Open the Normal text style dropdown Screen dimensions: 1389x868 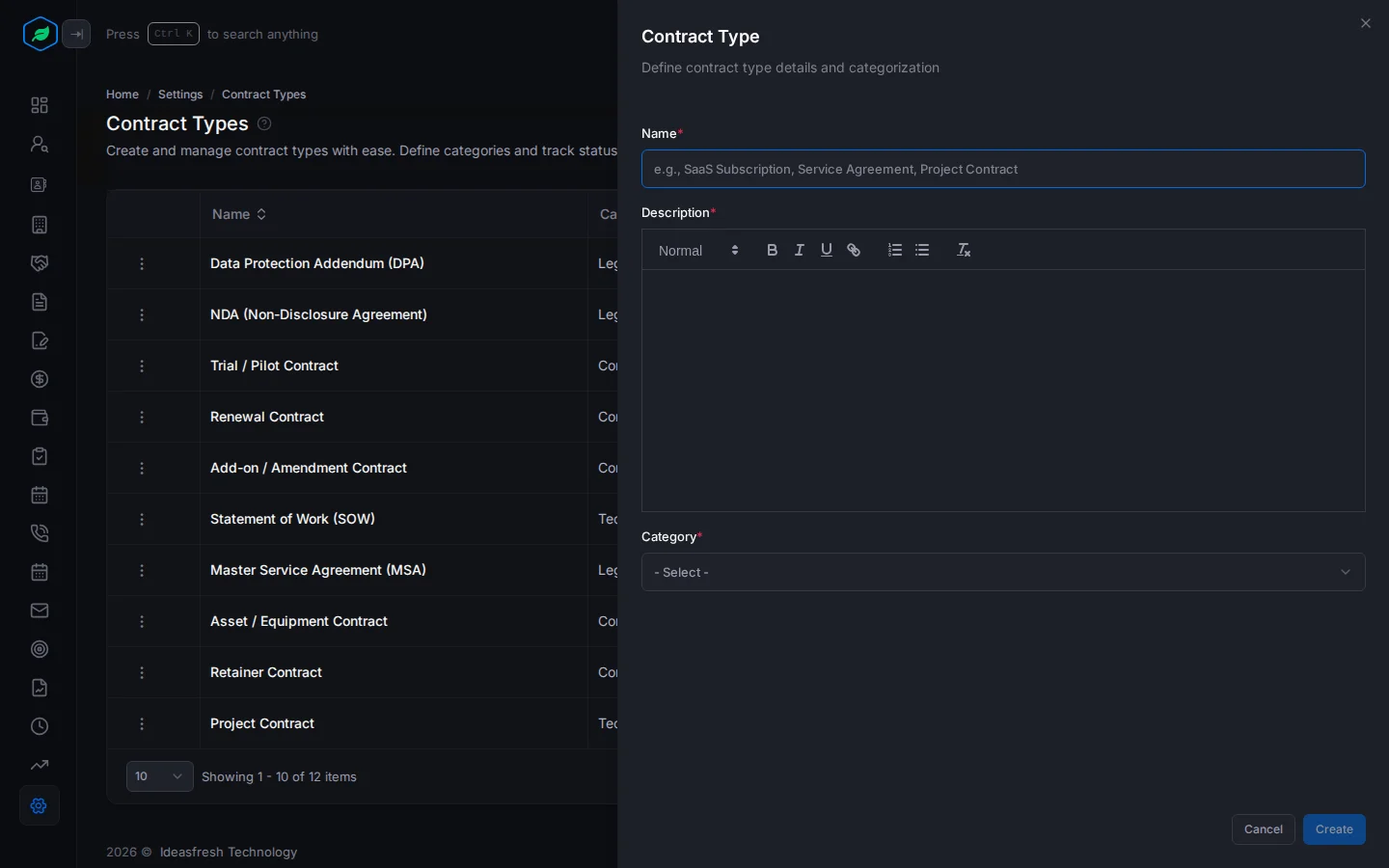coord(698,250)
